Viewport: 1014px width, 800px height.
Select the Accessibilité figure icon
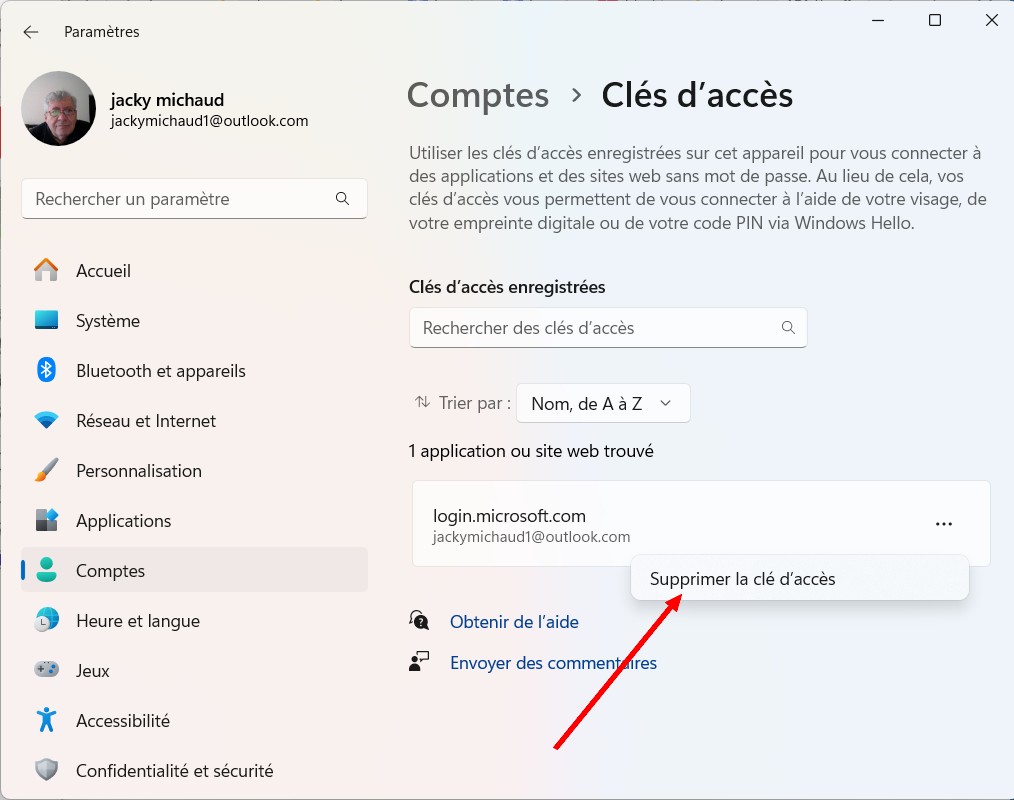[46, 721]
